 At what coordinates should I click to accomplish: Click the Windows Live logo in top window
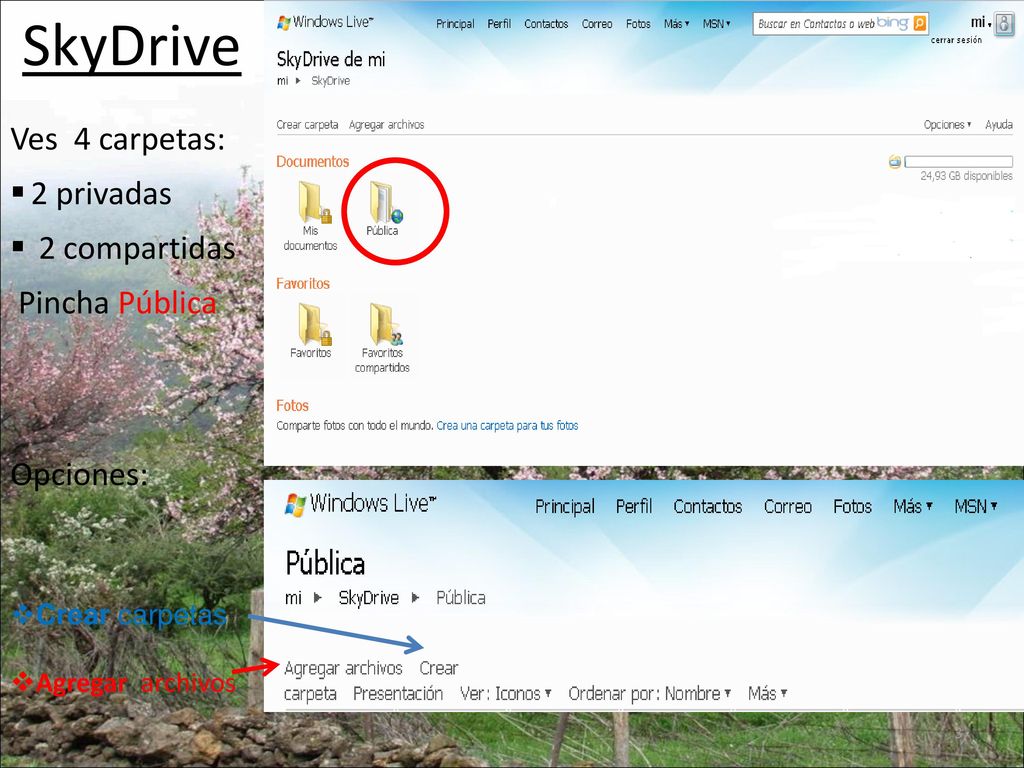pos(325,22)
